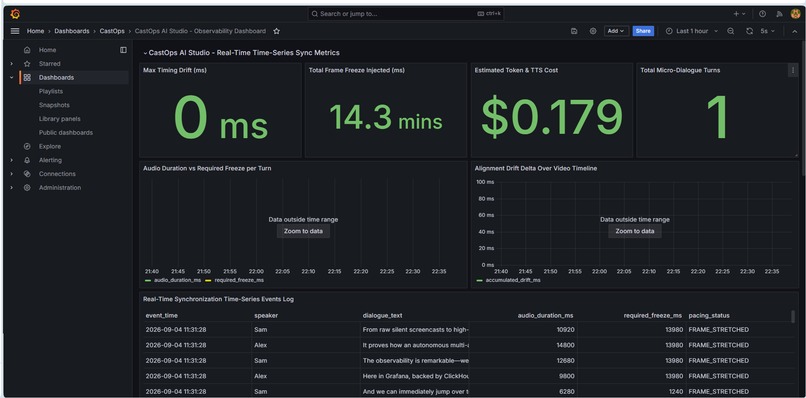806x398 pixels.
Task: Open Playlists in the sidebar
Action: pyautogui.click(x=51, y=92)
